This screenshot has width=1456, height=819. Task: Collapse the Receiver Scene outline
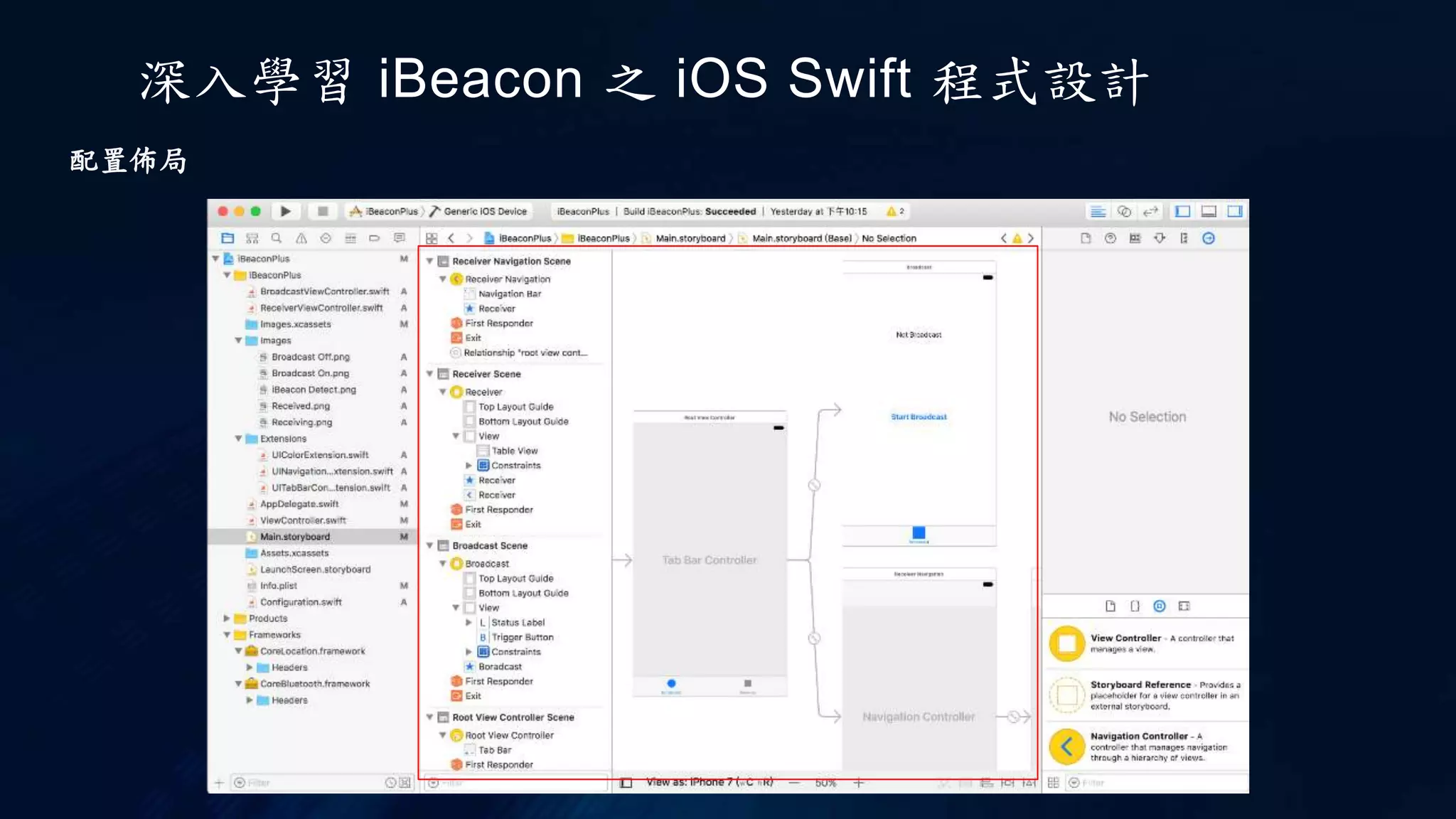[429, 374]
